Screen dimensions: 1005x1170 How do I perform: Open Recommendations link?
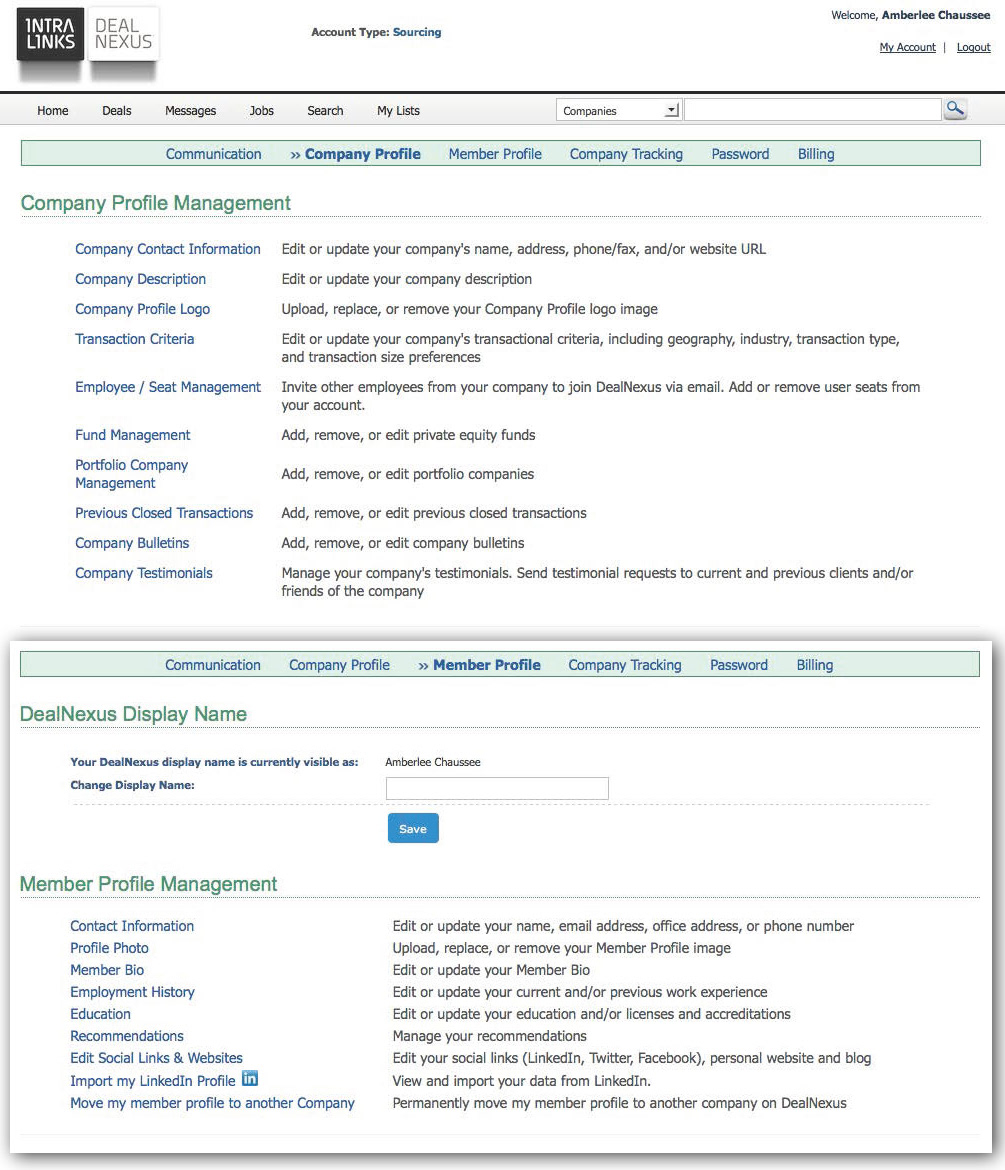tap(127, 1036)
